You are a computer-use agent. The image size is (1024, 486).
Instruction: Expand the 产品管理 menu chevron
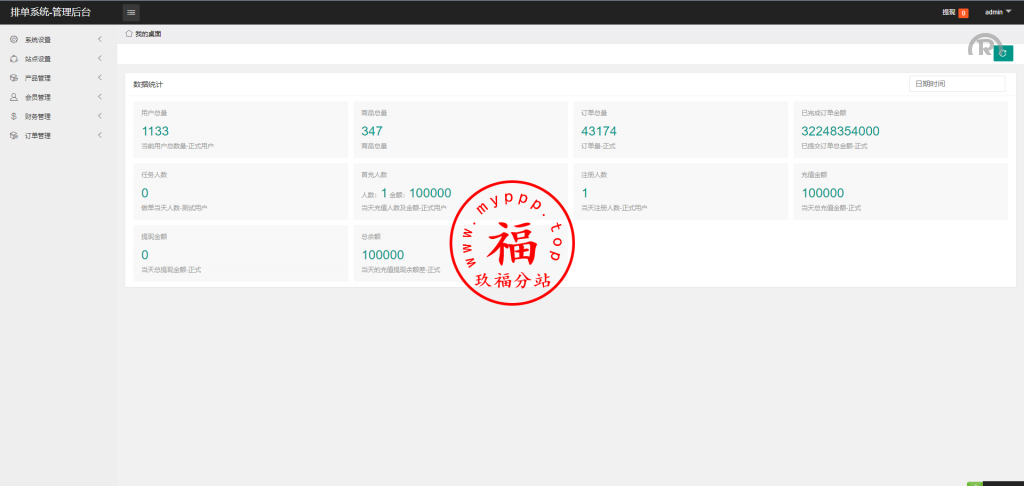click(100, 78)
